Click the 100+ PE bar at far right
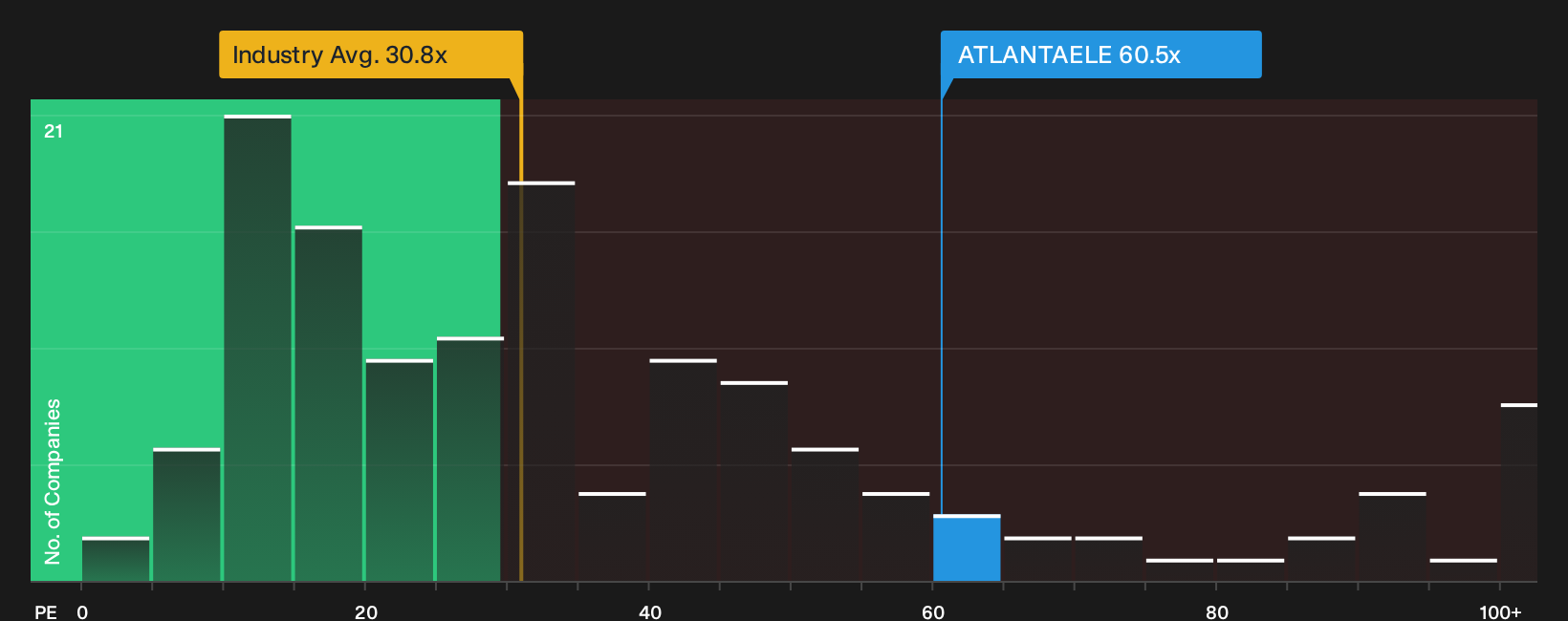 [x=1519, y=492]
